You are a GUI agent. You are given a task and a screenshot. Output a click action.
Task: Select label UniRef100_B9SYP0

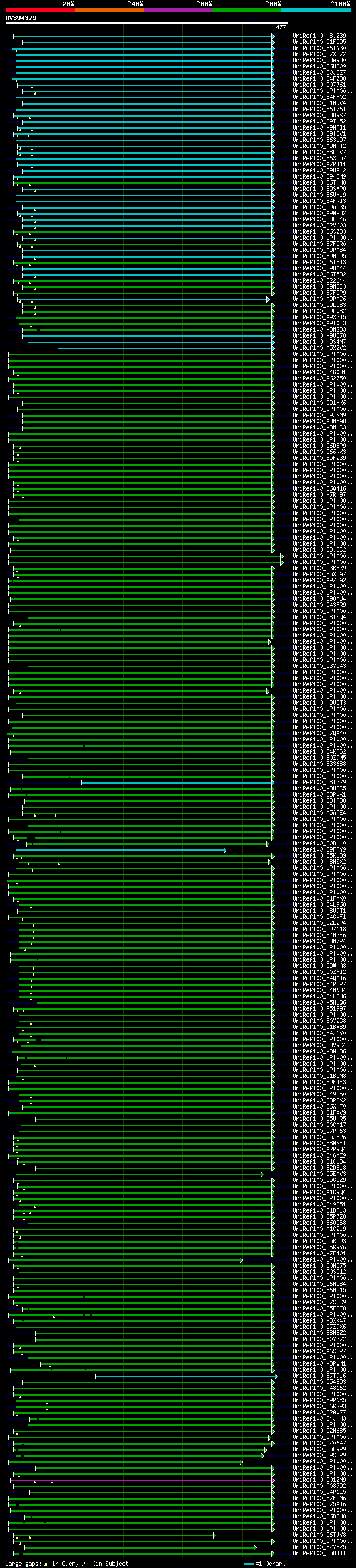point(319,189)
